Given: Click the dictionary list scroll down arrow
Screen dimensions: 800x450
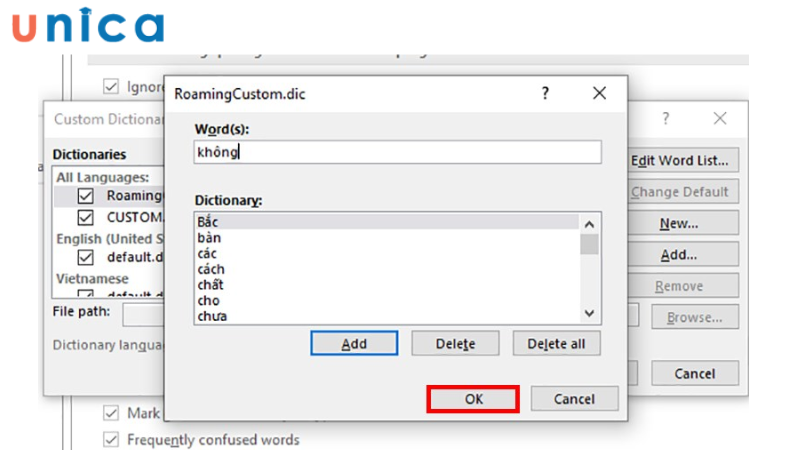Looking at the screenshot, I should click(589, 313).
